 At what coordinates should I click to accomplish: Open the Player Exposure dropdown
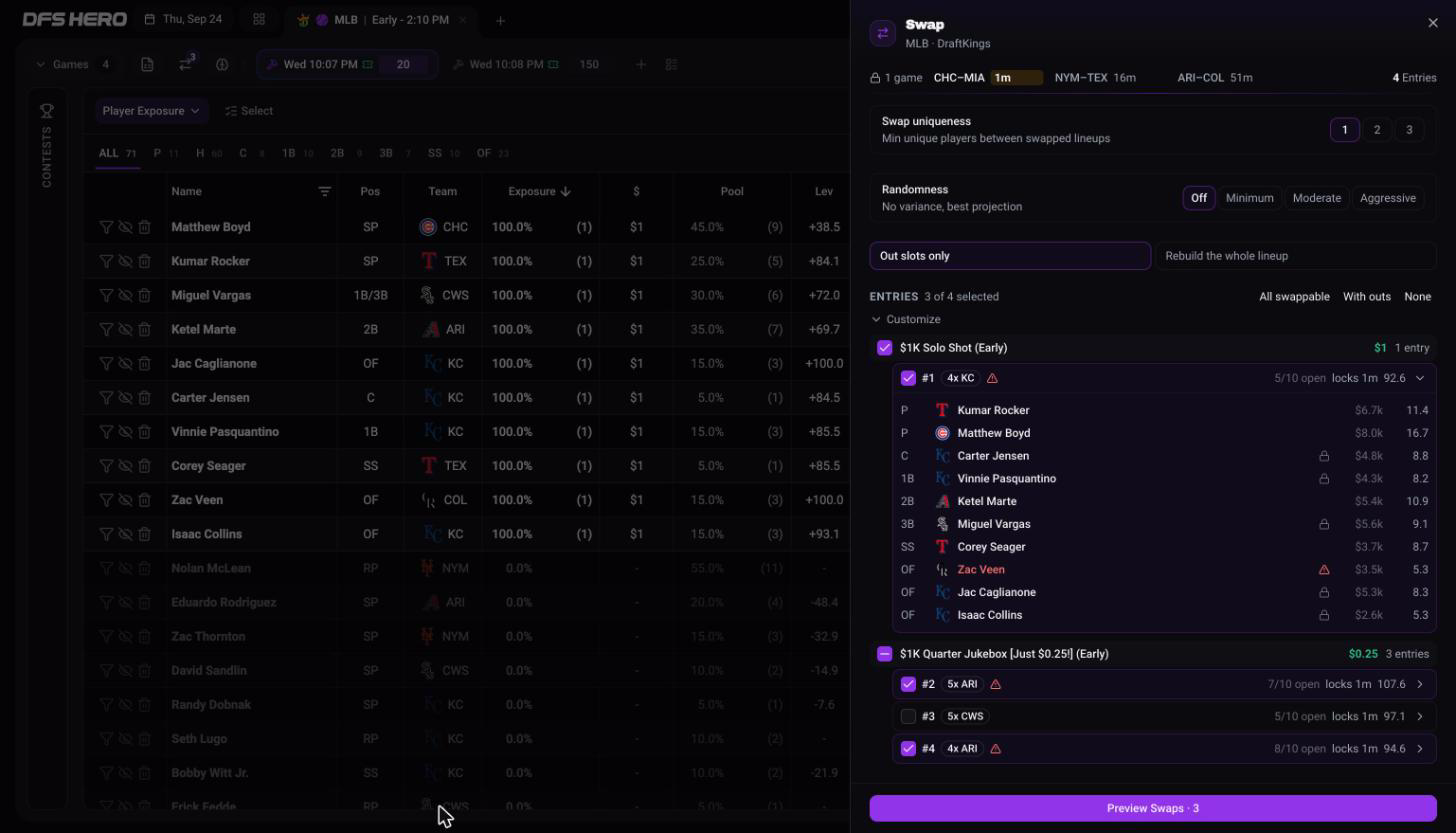click(x=150, y=111)
